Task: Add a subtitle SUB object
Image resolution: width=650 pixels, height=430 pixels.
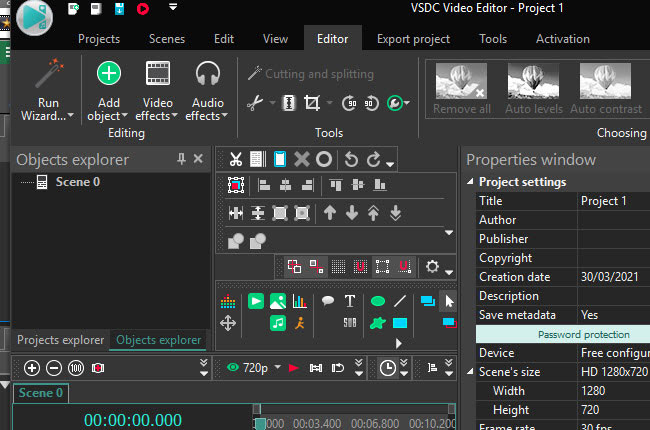Action: 350,323
